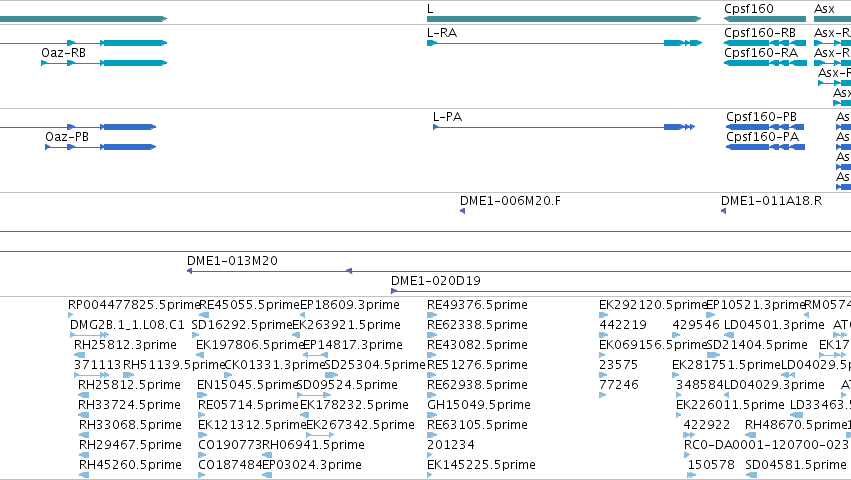The height and width of the screenshot is (480, 851).
Task: Select the DMG2B.1_1.L08.C1 EST feature
Action: pyautogui.click(x=90, y=335)
